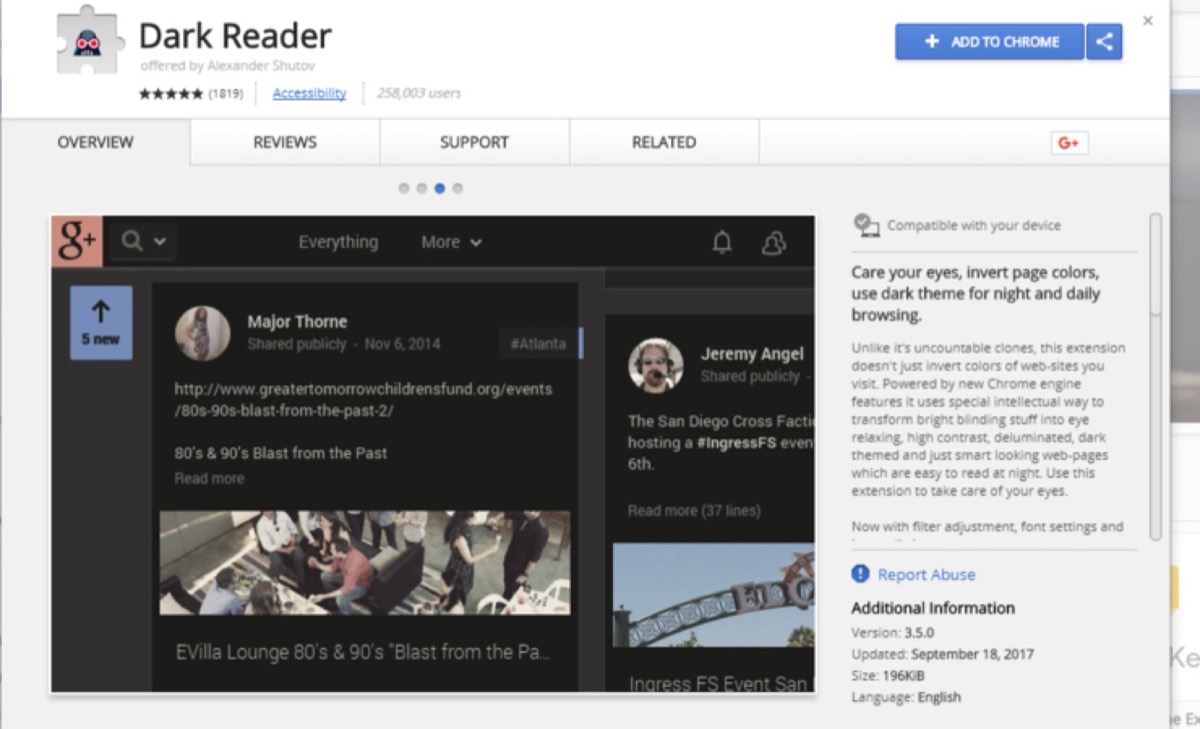Screen dimensions: 1200x729
Task: Click the arch photo in Jeremy Angel's post
Action: tap(713, 595)
